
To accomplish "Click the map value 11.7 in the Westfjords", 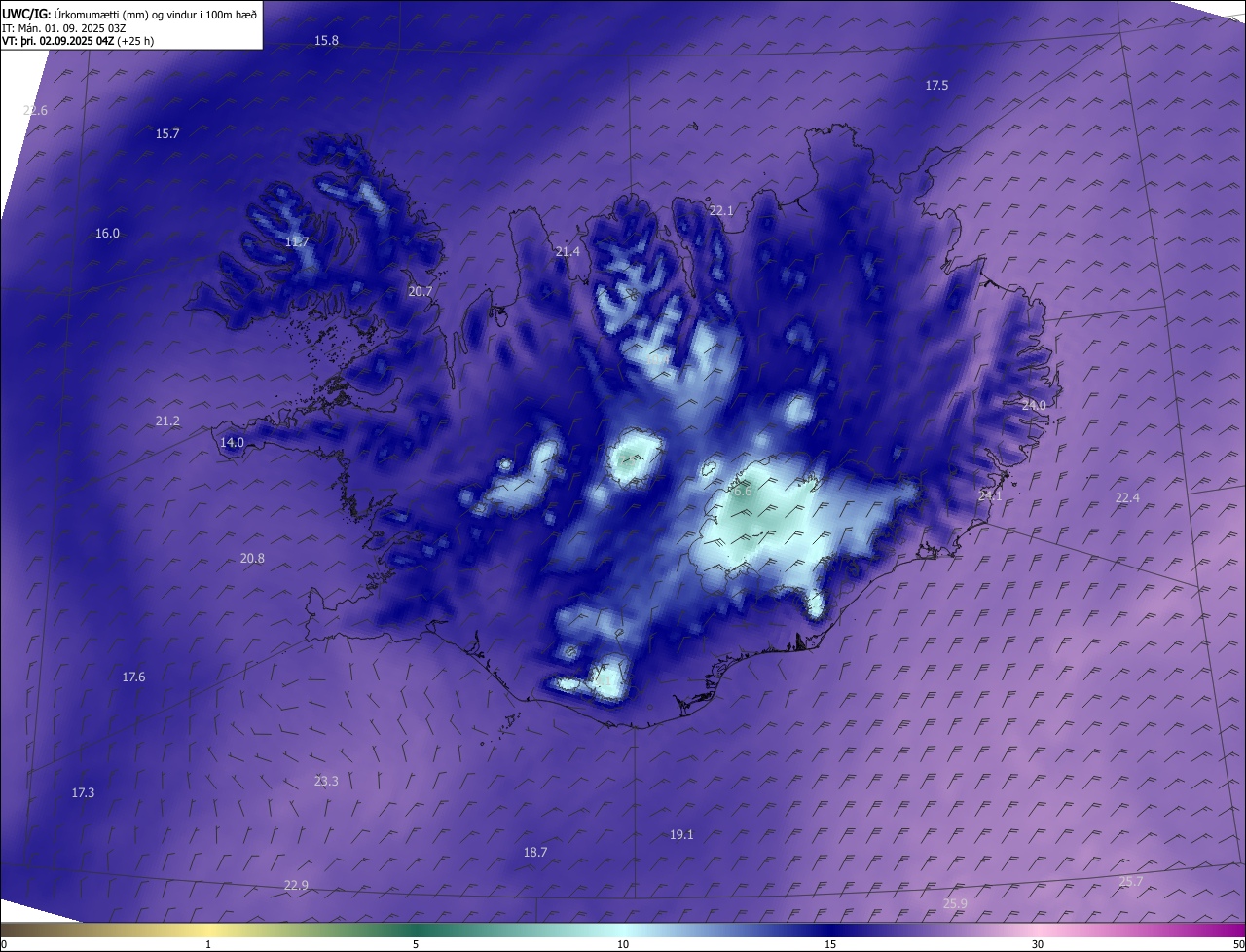I will [x=297, y=241].
